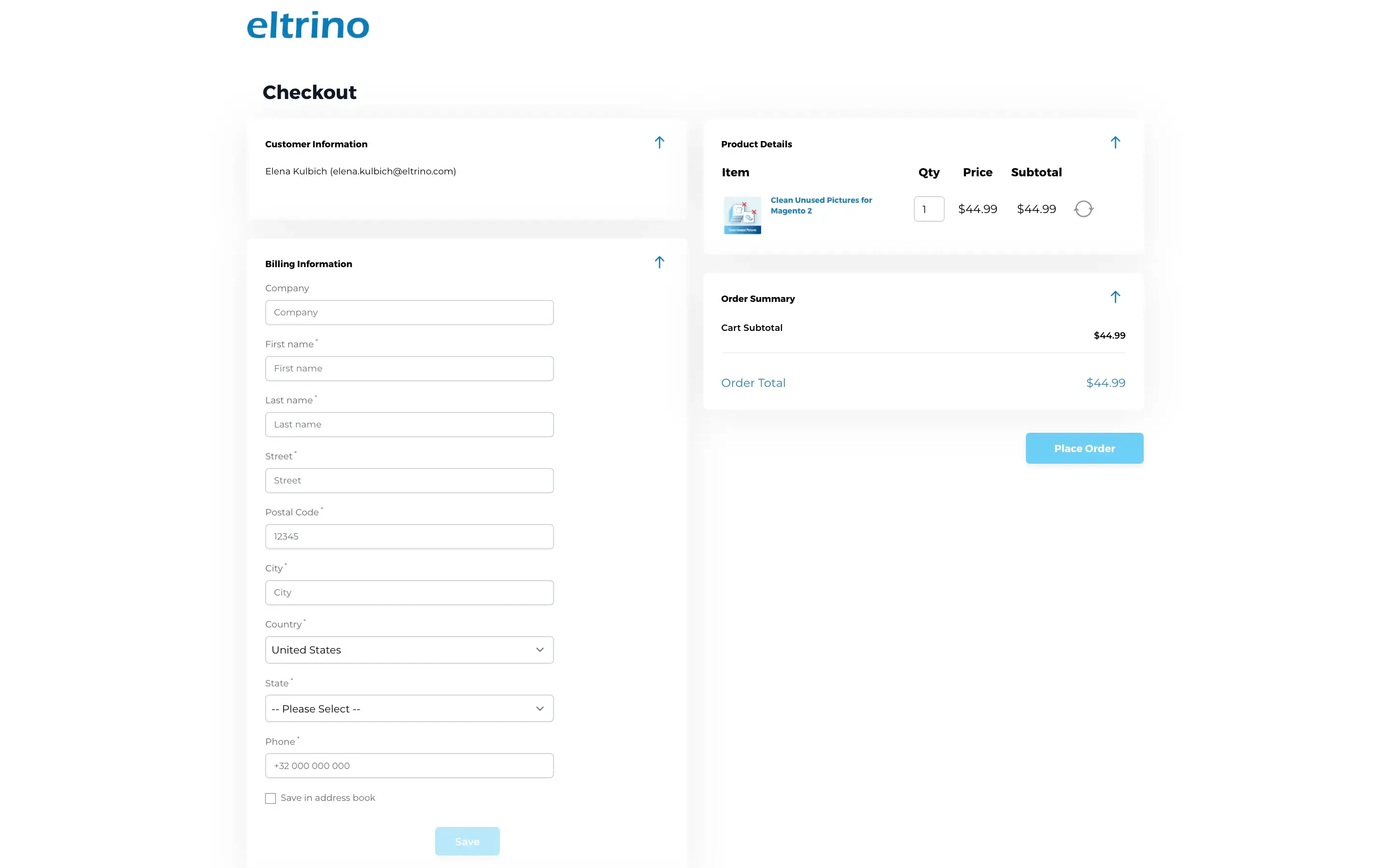Click the Save button below billing form
The width and height of the screenshot is (1391, 868).
[x=467, y=841]
